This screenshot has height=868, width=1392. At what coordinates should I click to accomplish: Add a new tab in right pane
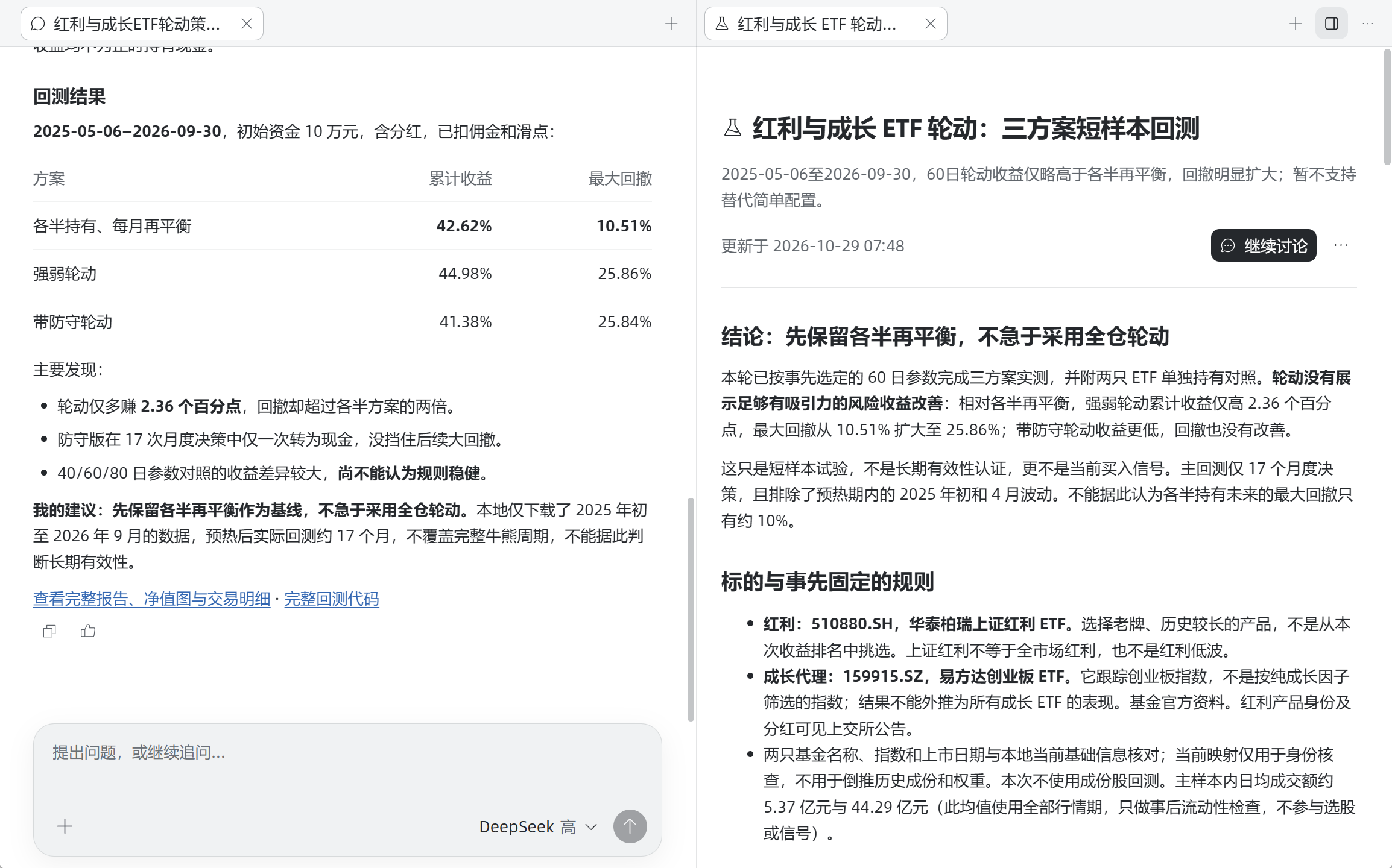tap(1296, 24)
